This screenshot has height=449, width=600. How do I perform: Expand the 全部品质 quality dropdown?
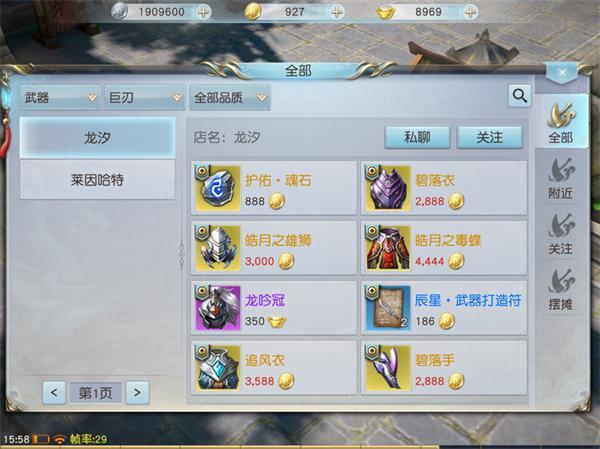click(x=230, y=98)
